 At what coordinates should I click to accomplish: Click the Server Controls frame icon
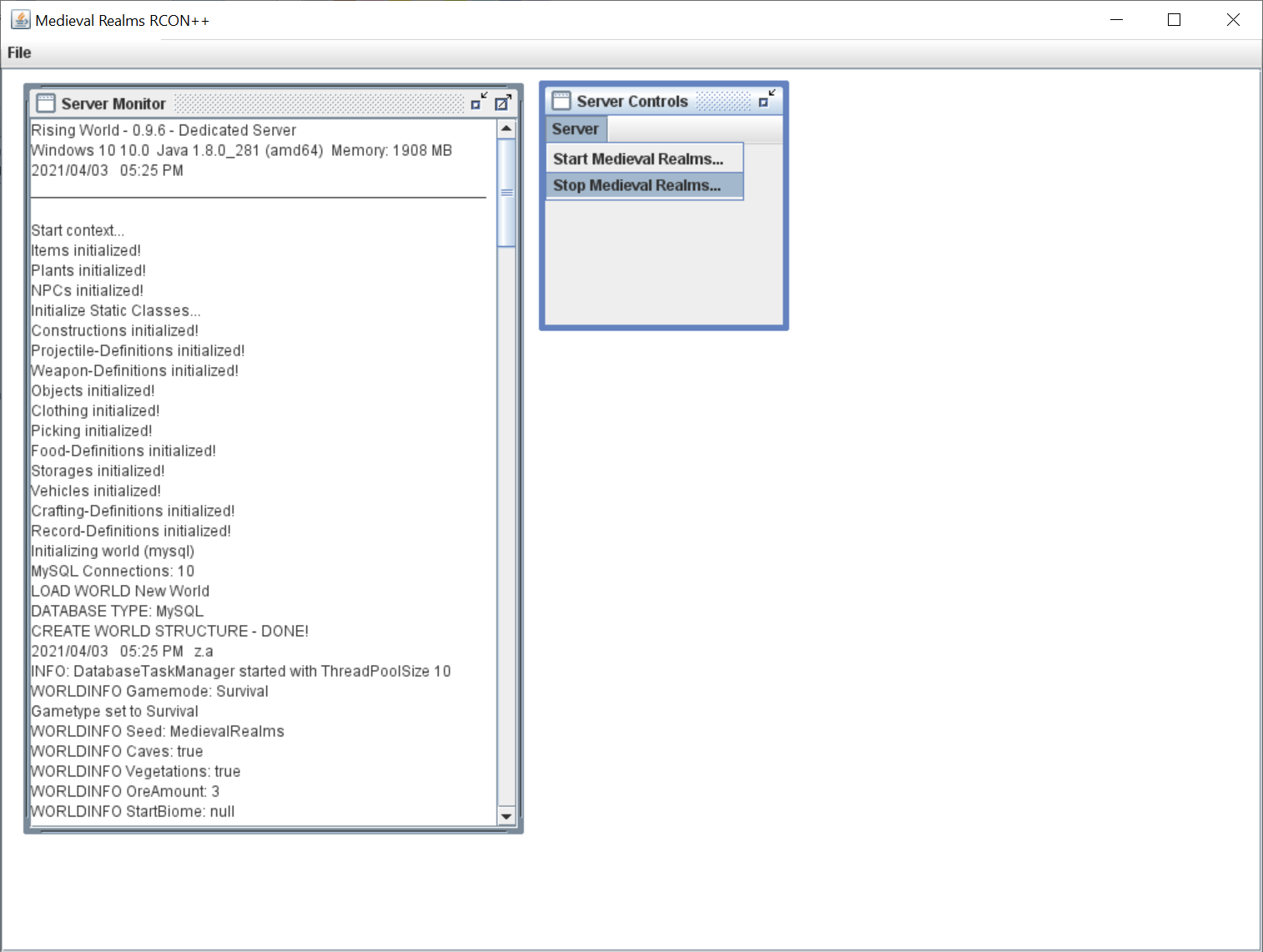point(561,101)
